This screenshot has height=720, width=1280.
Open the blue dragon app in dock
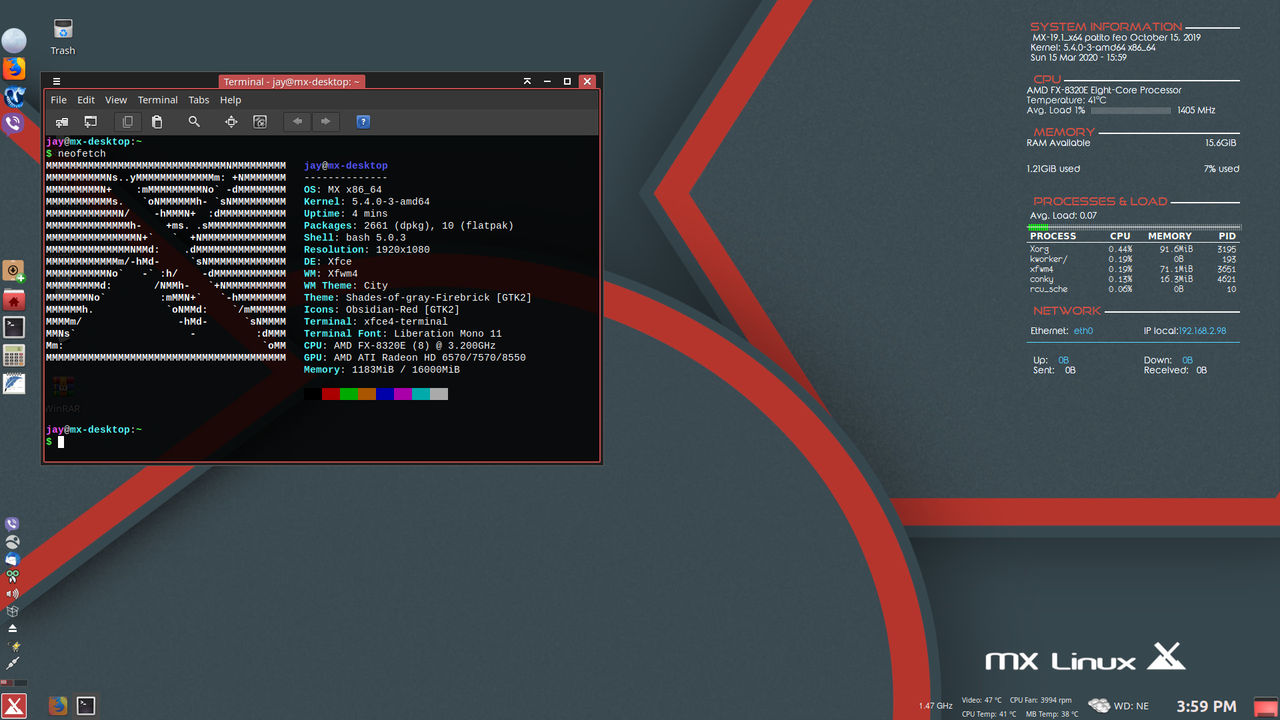[14, 96]
